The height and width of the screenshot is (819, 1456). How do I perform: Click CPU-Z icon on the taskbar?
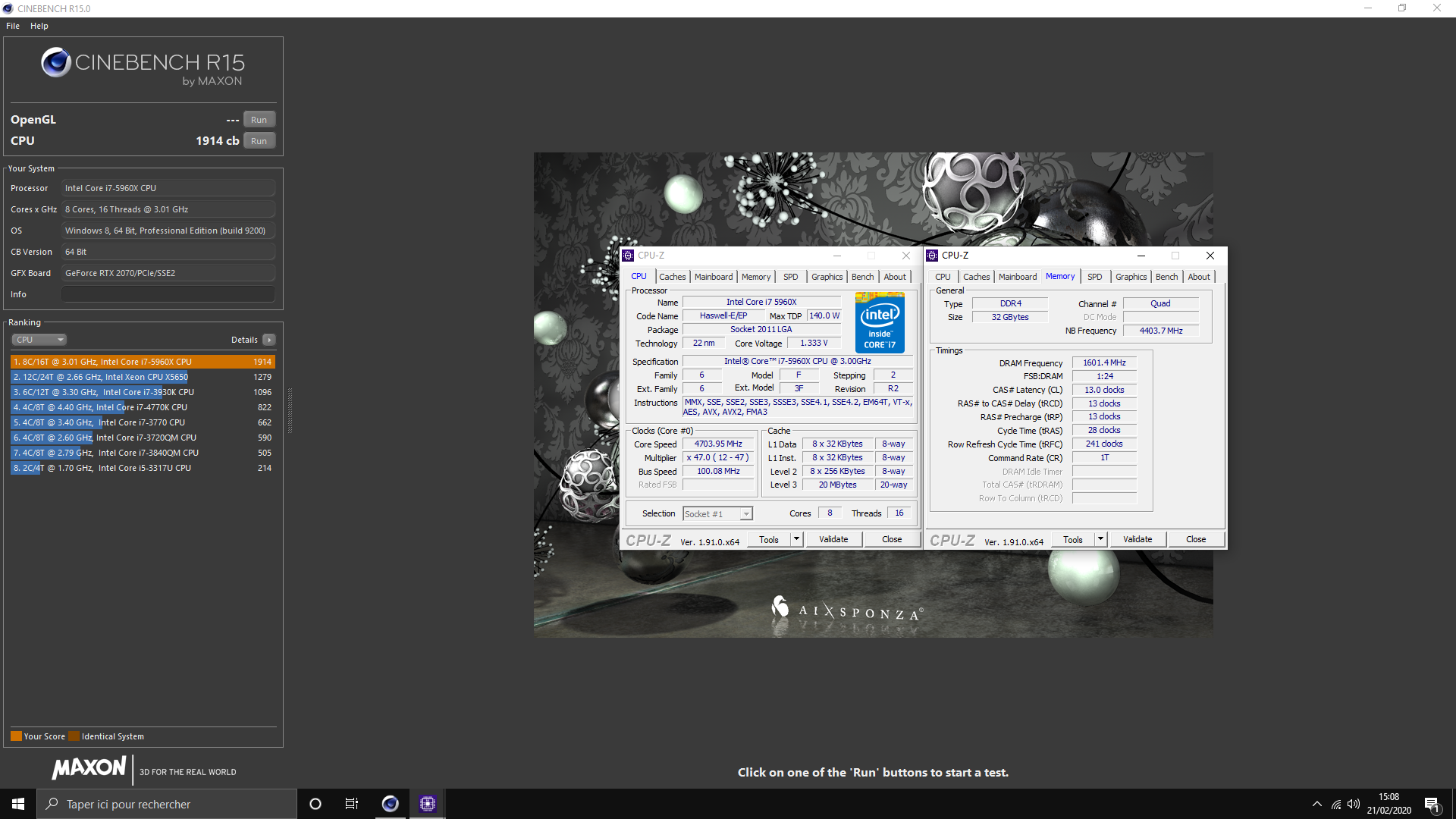click(427, 804)
